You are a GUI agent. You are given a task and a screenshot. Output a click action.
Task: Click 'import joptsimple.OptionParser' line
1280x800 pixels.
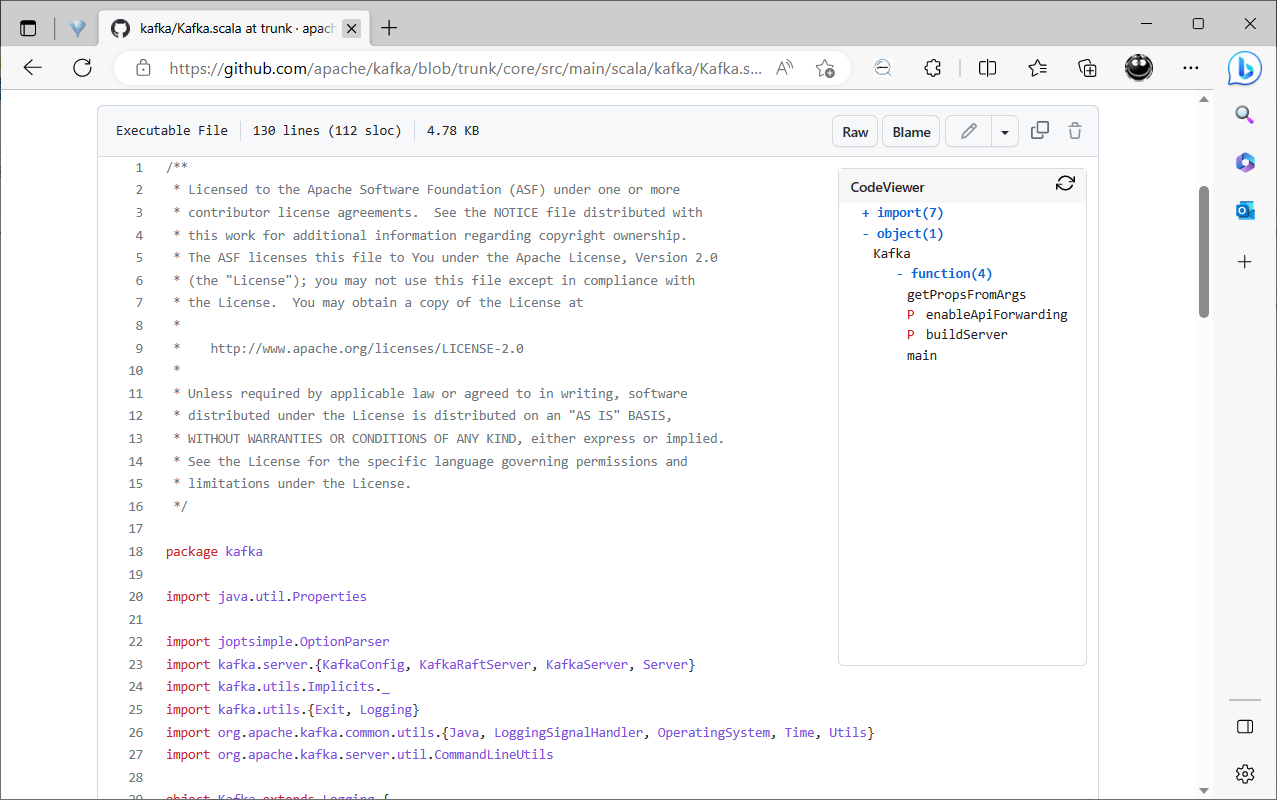pyautogui.click(x=278, y=642)
